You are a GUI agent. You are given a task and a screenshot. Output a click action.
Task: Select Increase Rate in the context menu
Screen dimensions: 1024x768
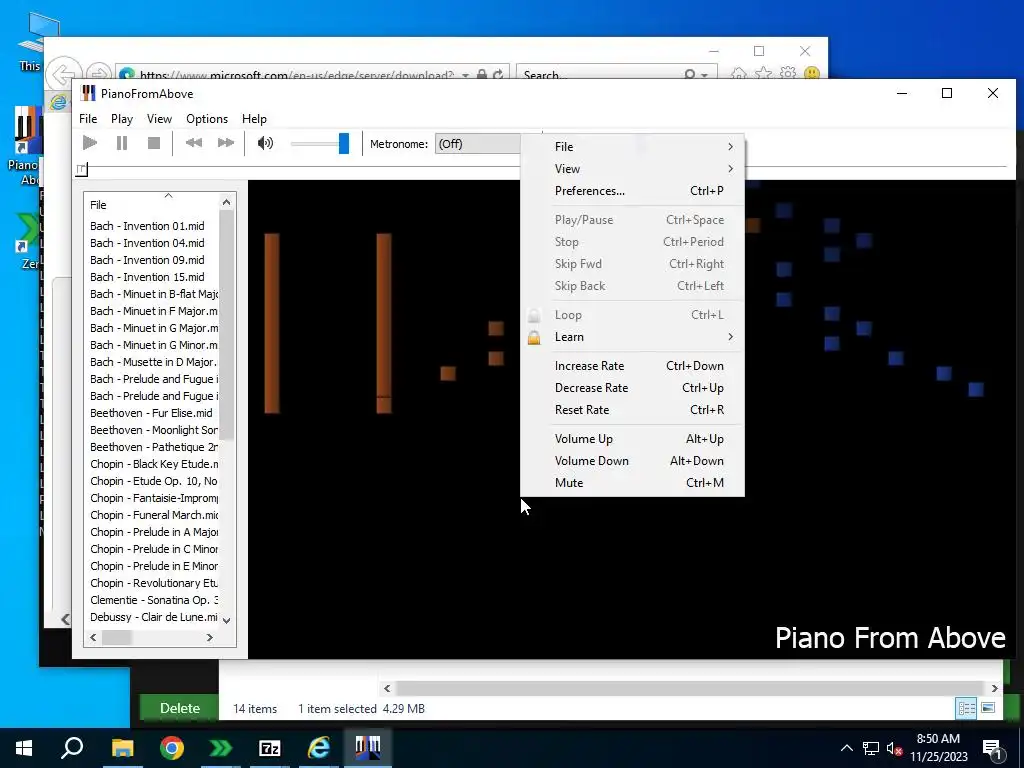(x=632, y=366)
